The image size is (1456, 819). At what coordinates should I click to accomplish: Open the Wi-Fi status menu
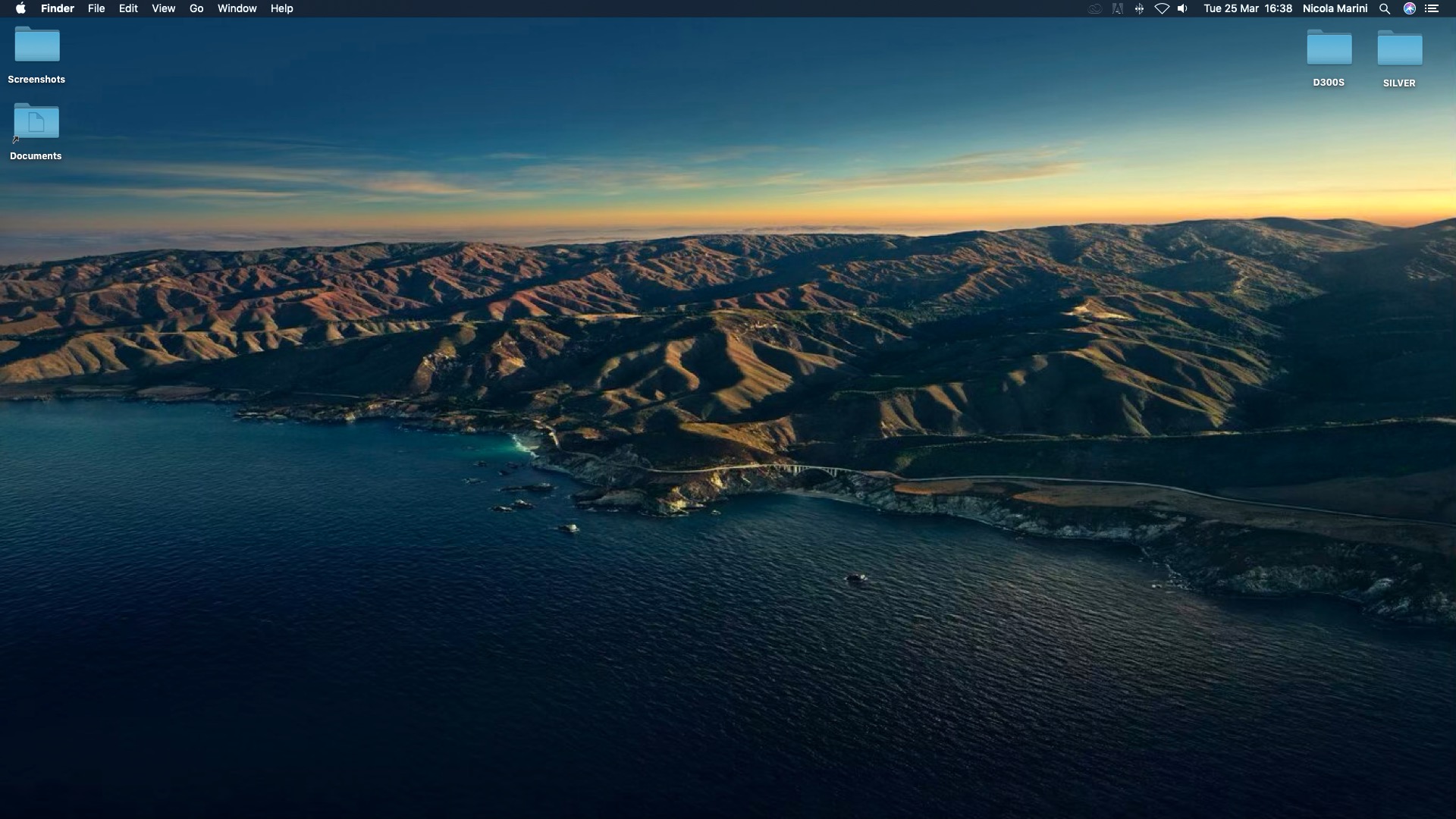tap(1162, 8)
